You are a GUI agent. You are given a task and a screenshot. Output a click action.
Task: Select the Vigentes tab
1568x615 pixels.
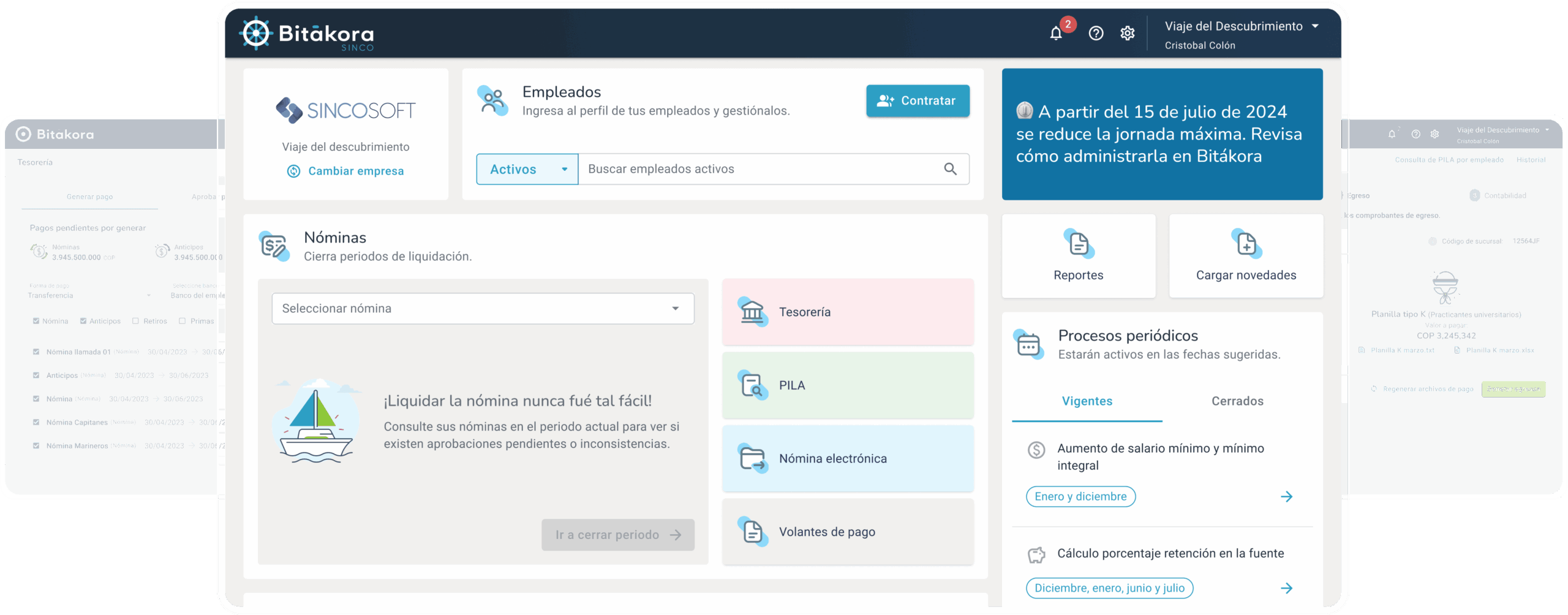click(1087, 401)
